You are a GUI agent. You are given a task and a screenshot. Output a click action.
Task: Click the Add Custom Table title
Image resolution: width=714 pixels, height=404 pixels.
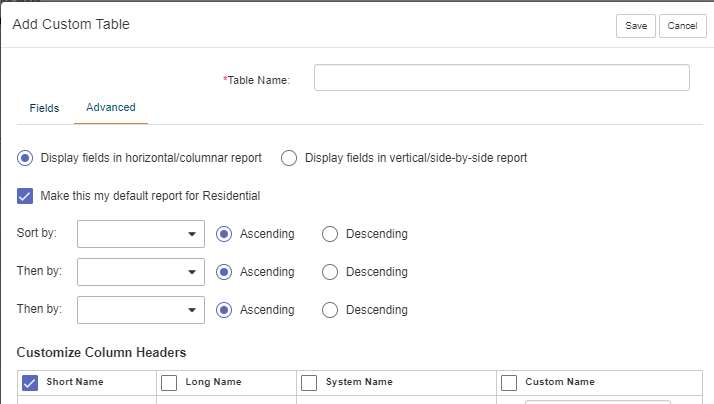[x=71, y=24]
